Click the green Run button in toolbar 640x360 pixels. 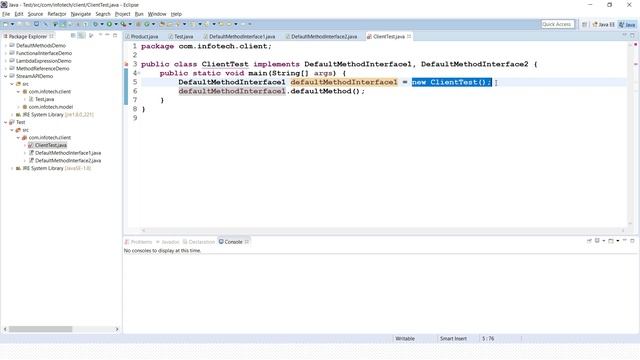pos(109,24)
